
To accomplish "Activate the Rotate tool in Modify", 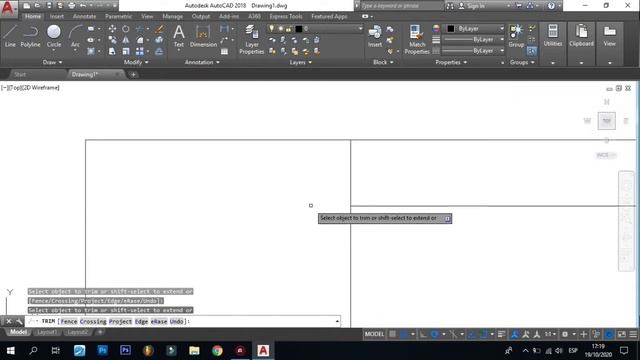I will (x=126, y=29).
